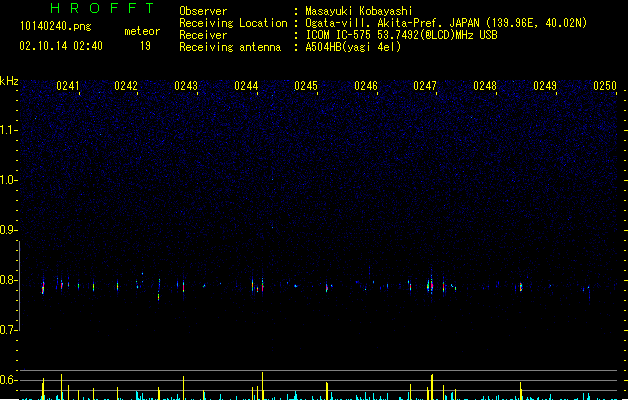This screenshot has width=629, height=400.
Task: Click the 0.7 kHz axis label
Action: click(8, 330)
